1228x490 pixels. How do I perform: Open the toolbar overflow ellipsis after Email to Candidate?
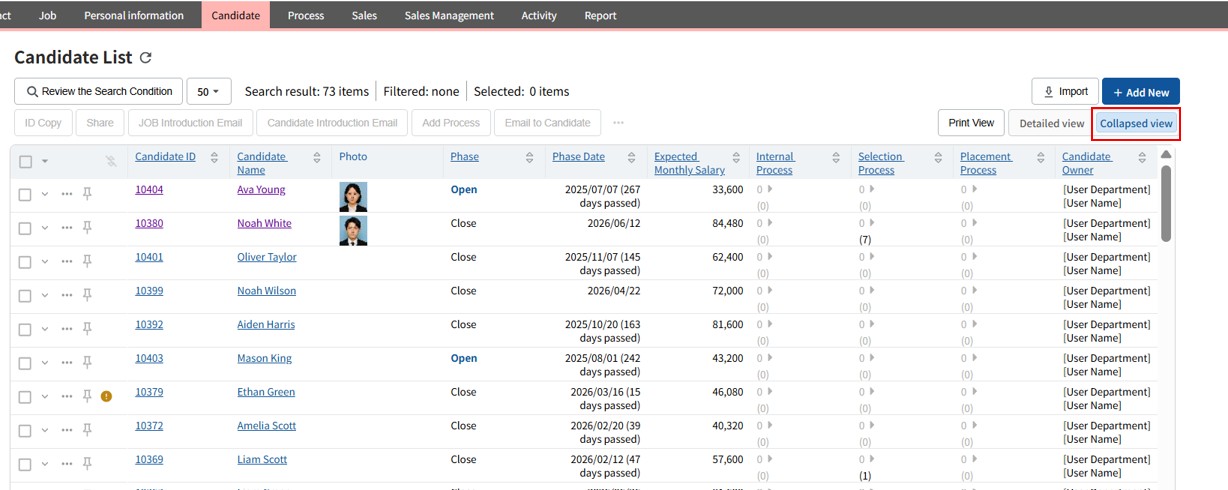pos(618,123)
